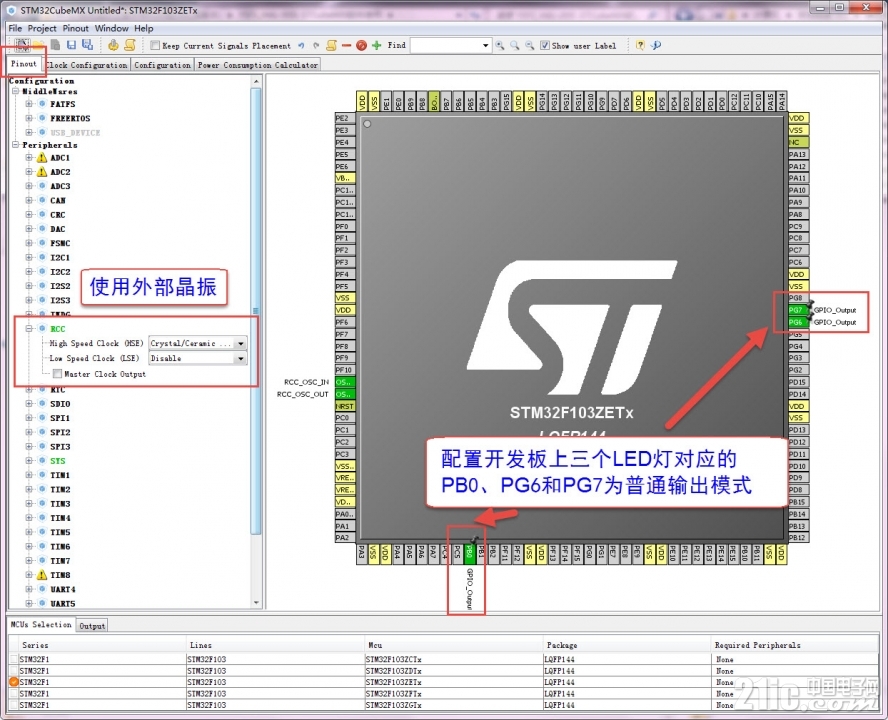Click the Generate Report icon
This screenshot has height=720, width=888.
coord(130,45)
